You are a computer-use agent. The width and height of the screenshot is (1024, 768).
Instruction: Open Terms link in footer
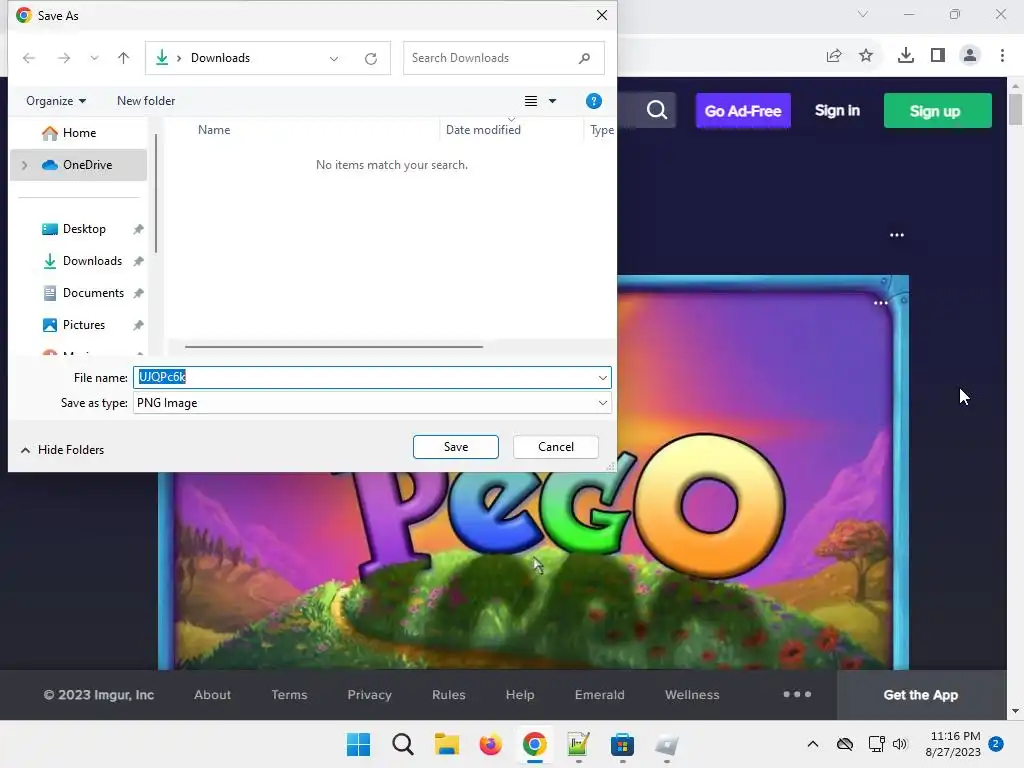(x=289, y=695)
